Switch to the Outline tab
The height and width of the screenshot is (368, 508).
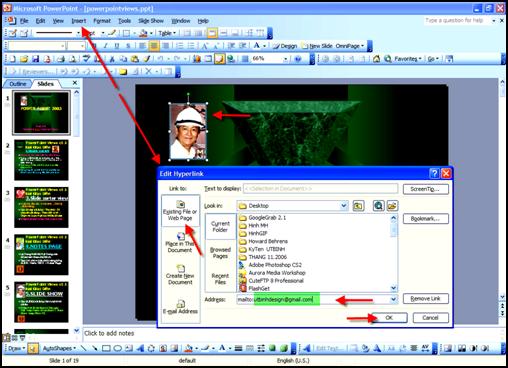(x=18, y=84)
